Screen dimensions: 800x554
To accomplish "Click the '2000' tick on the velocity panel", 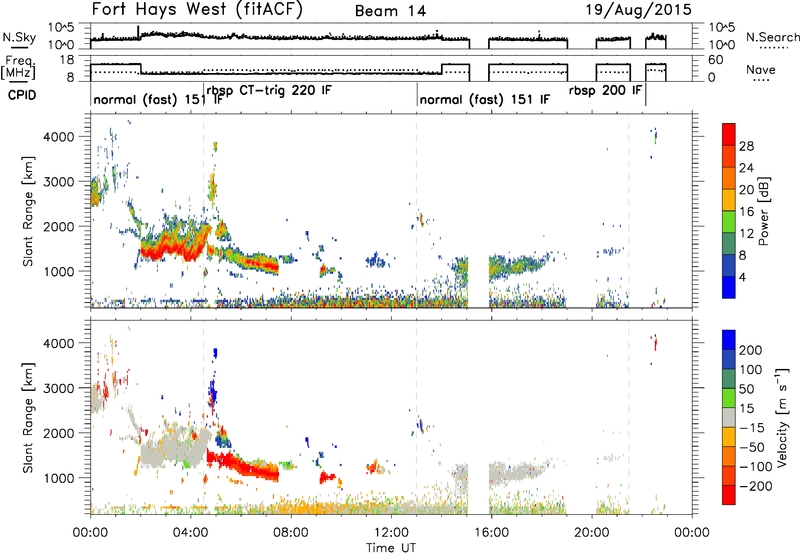I will (60, 433).
